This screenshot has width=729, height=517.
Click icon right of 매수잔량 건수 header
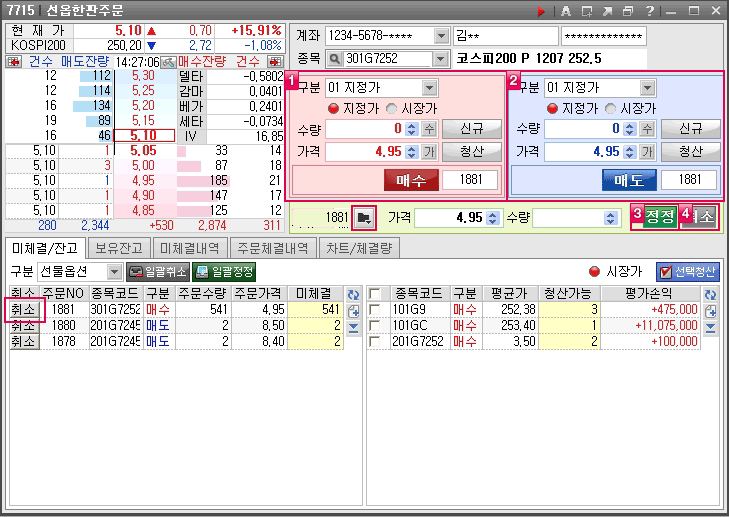(x=275, y=61)
